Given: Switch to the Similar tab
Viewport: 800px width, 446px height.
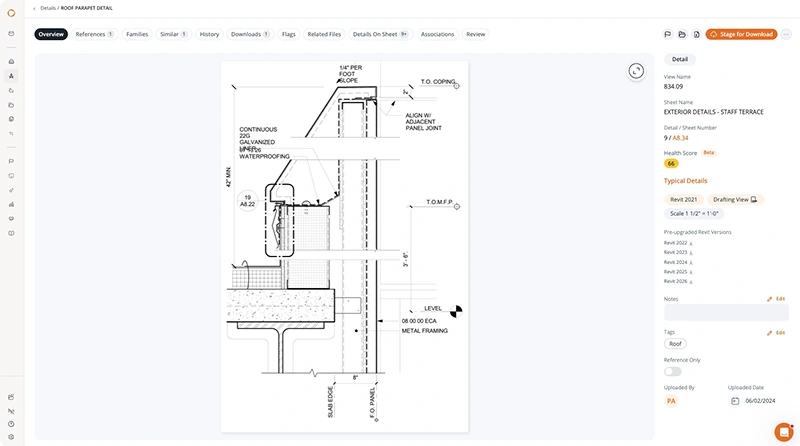Looking at the screenshot, I should click(x=173, y=34).
